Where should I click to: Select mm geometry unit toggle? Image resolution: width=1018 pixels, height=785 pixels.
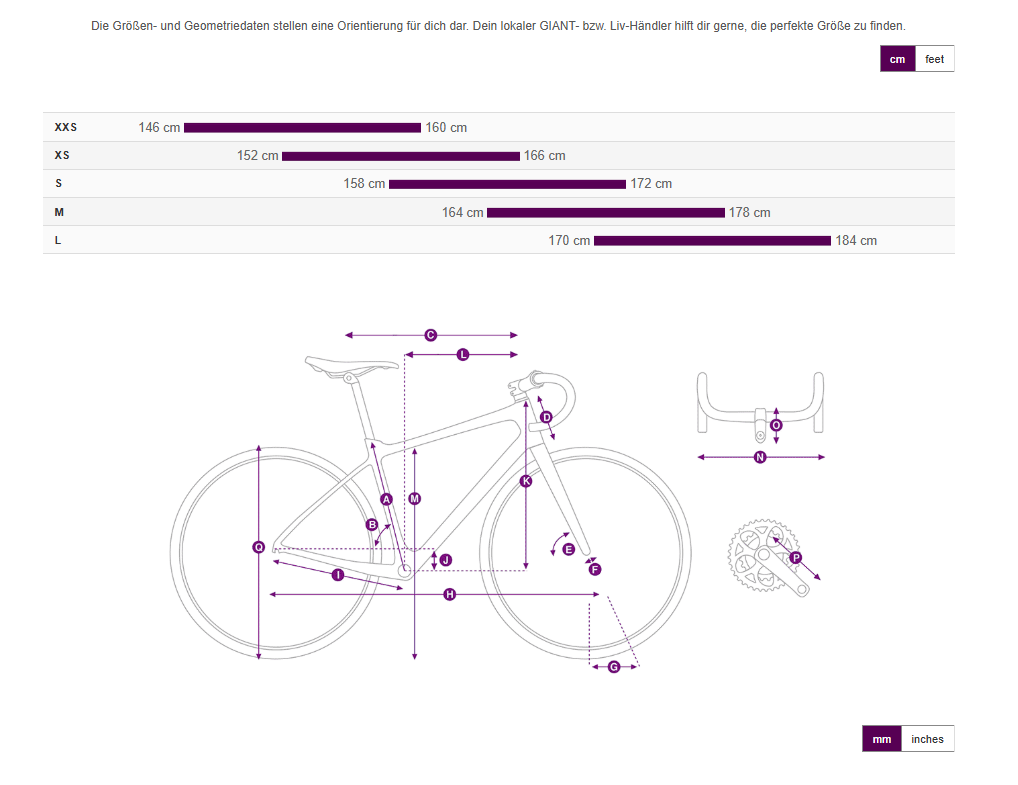[882, 739]
